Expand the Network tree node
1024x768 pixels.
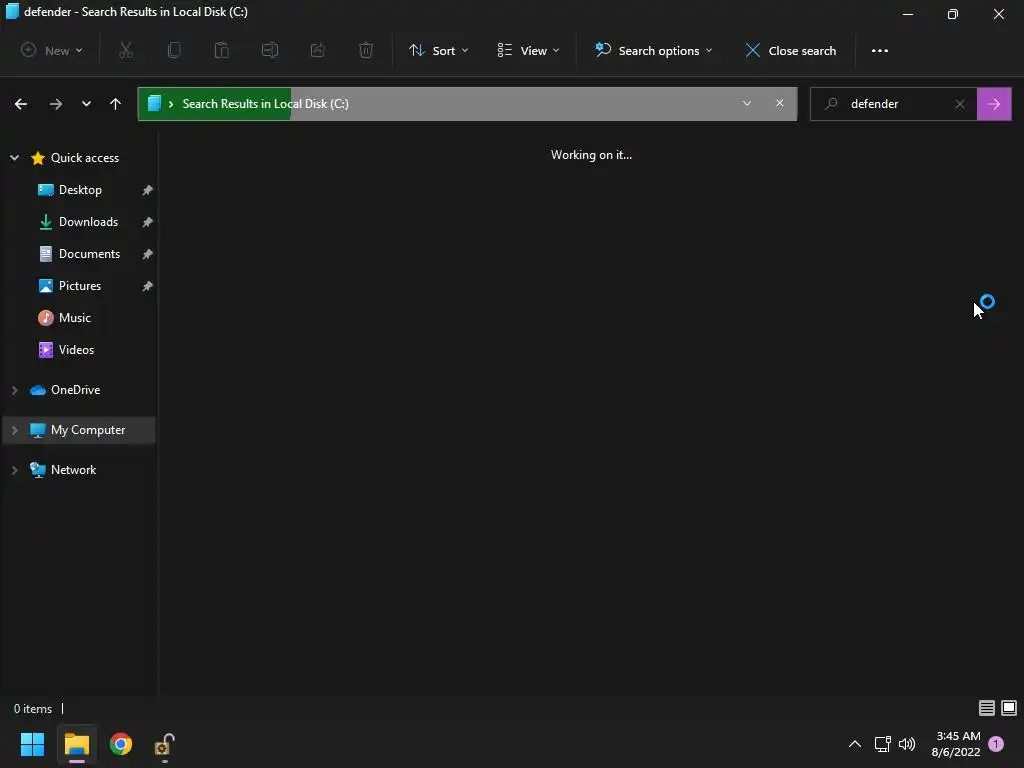(x=14, y=470)
